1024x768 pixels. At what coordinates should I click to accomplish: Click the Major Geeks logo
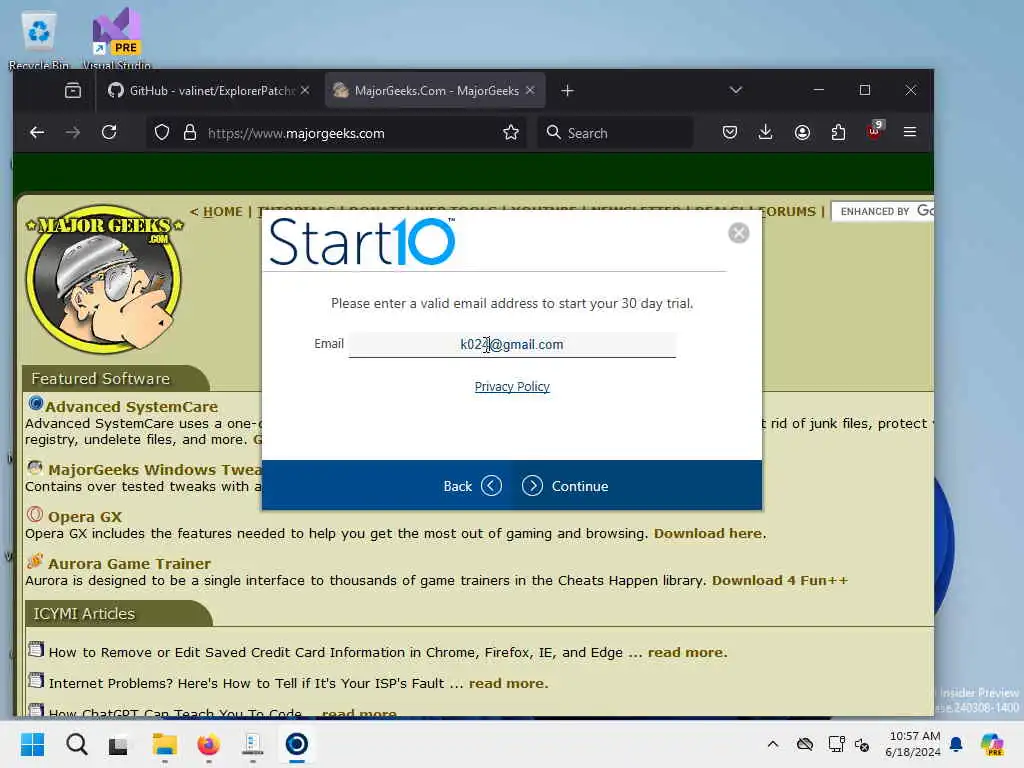coord(104,279)
